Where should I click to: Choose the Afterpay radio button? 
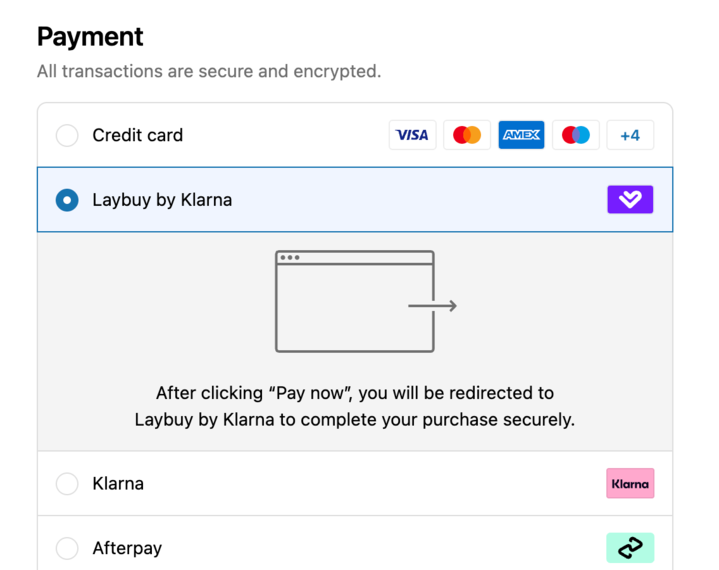tap(67, 548)
